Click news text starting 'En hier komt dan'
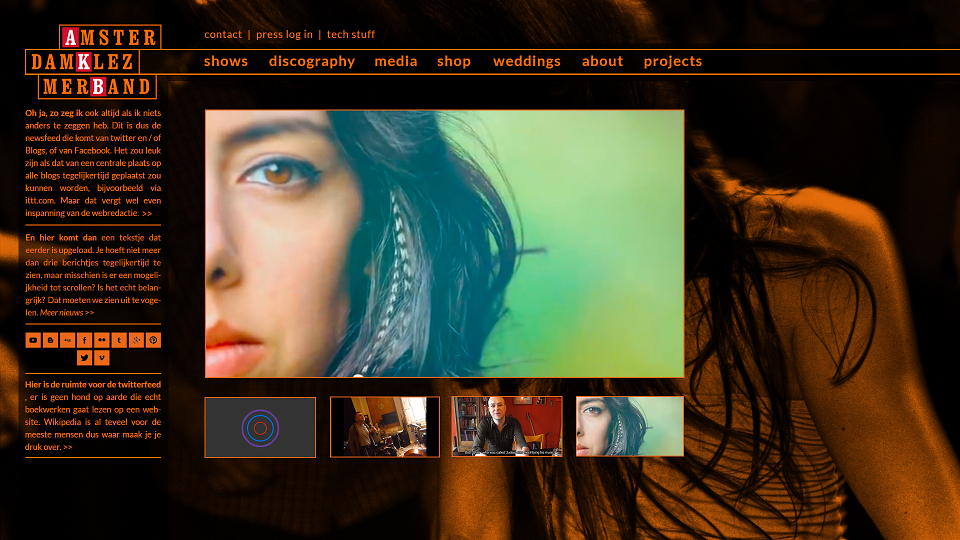 tap(93, 275)
